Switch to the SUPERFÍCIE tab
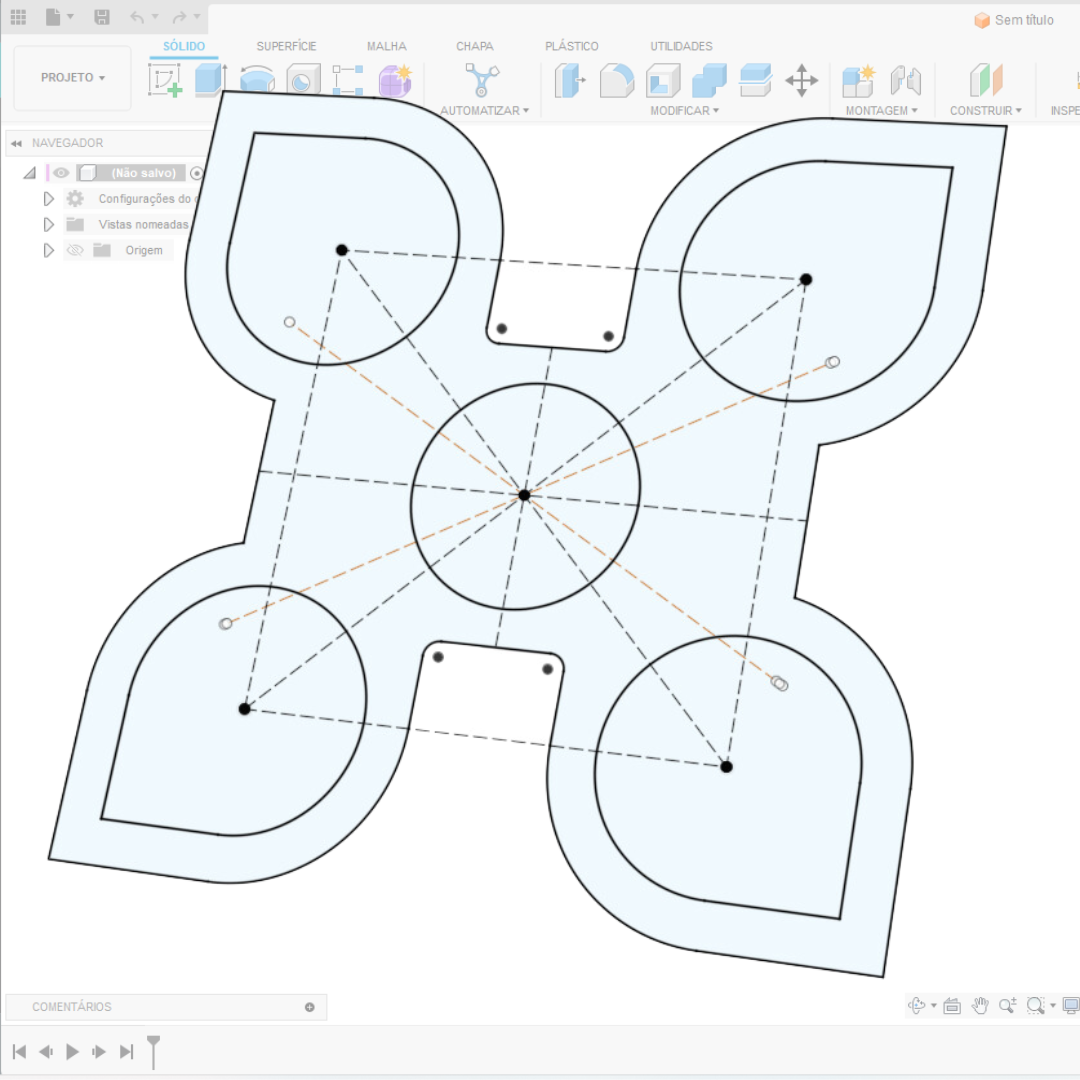The width and height of the screenshot is (1080, 1080). 287,46
